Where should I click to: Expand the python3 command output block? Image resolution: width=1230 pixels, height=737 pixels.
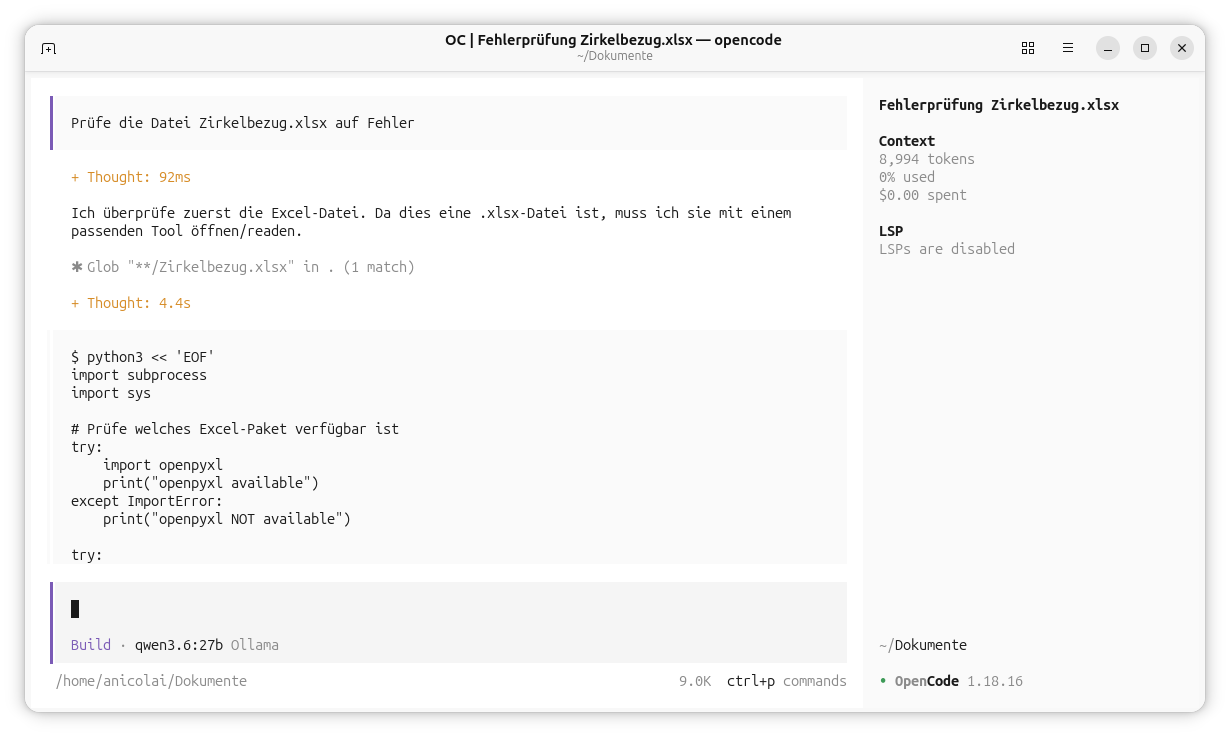point(448,447)
